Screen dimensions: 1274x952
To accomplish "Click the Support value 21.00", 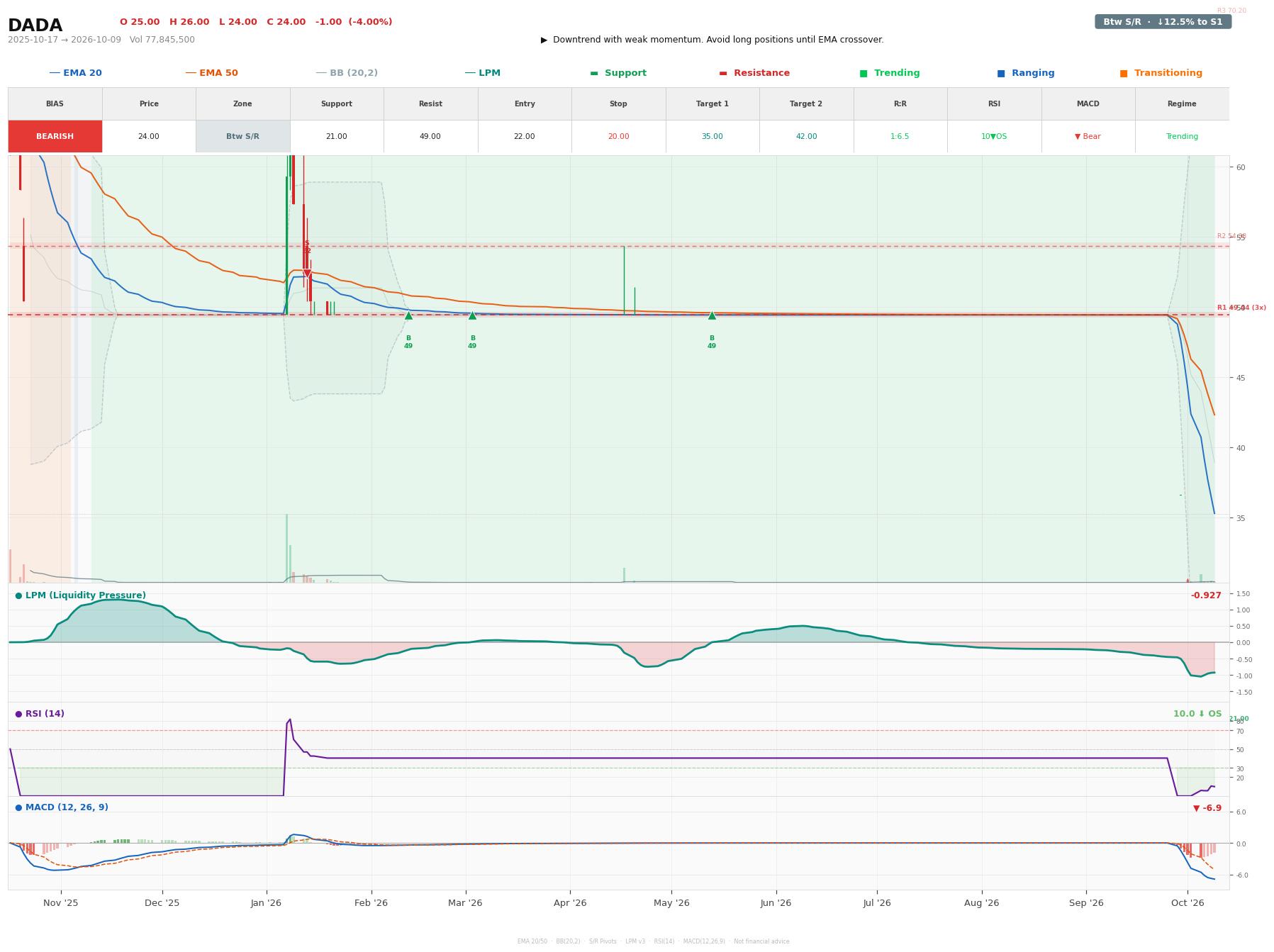I will coord(337,136).
